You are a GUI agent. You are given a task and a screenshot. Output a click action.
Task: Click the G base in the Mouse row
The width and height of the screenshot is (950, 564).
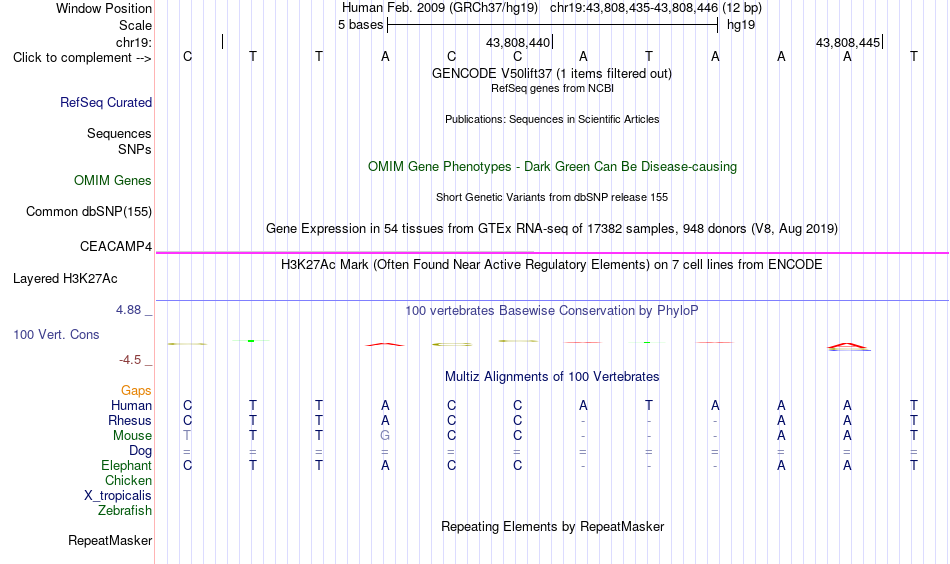(385, 436)
